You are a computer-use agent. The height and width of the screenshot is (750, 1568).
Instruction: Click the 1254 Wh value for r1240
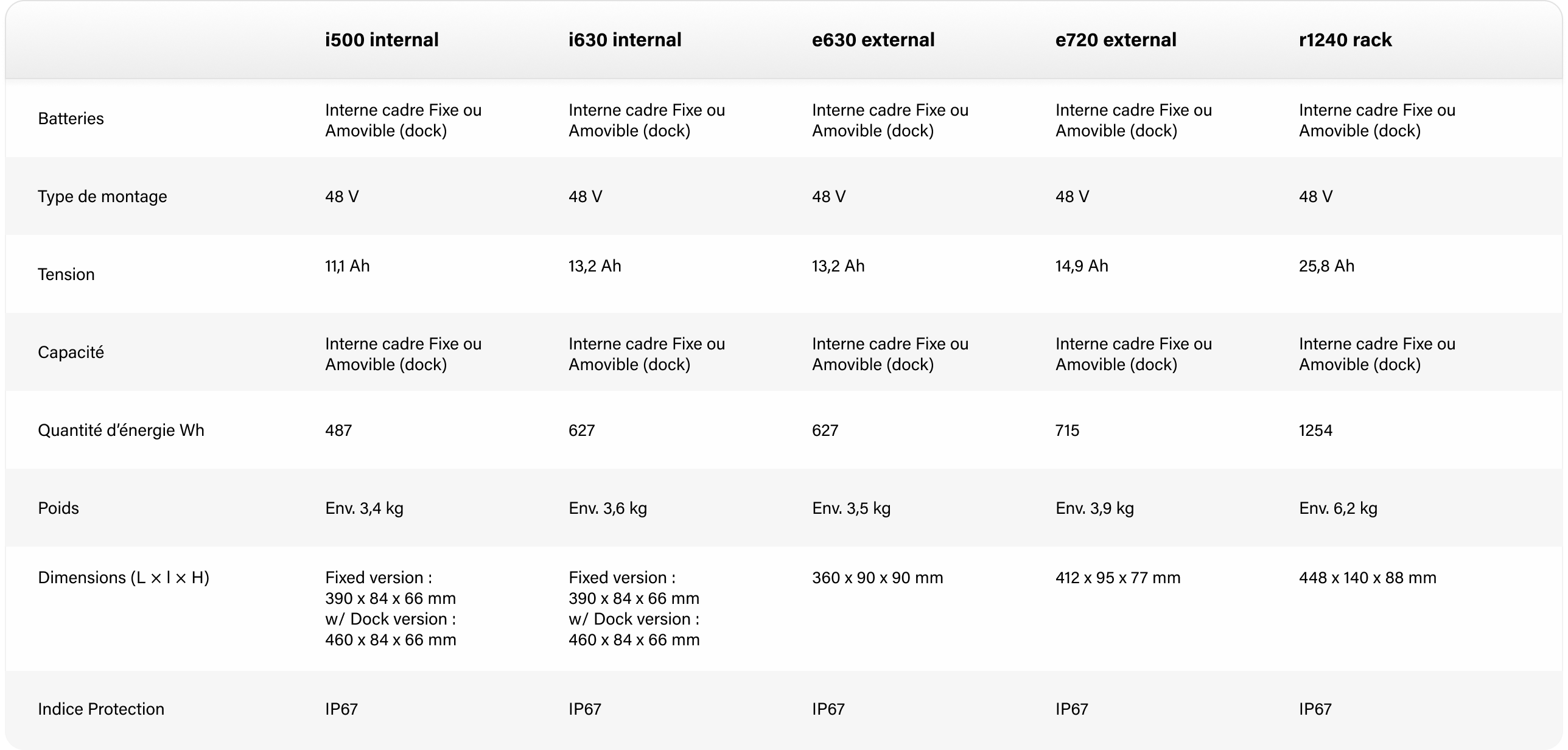[1315, 430]
